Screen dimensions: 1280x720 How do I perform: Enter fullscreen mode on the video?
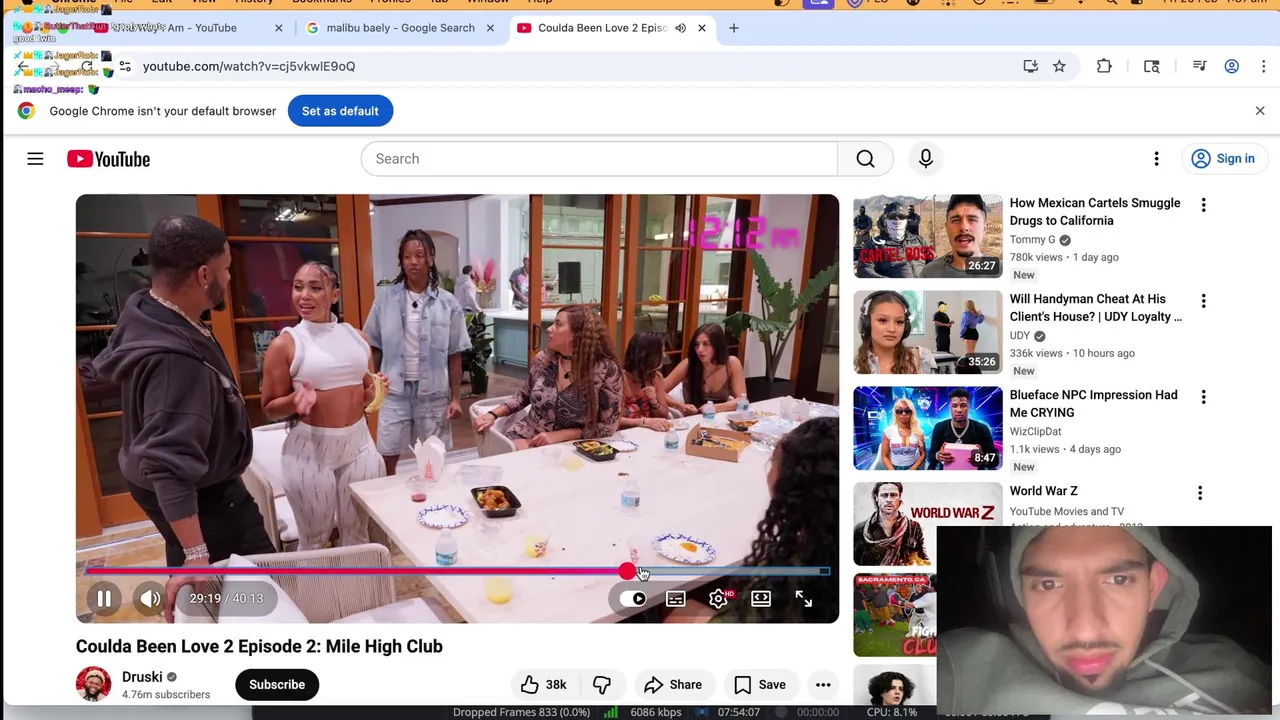[x=804, y=599]
